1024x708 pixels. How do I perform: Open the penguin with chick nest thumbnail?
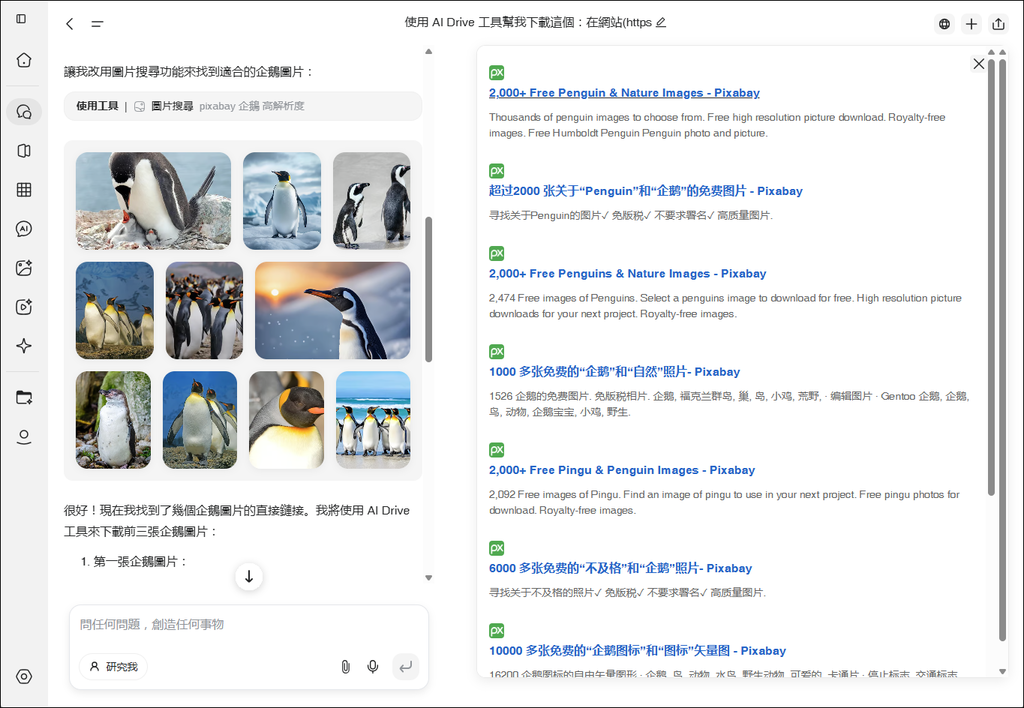[x=153, y=201]
